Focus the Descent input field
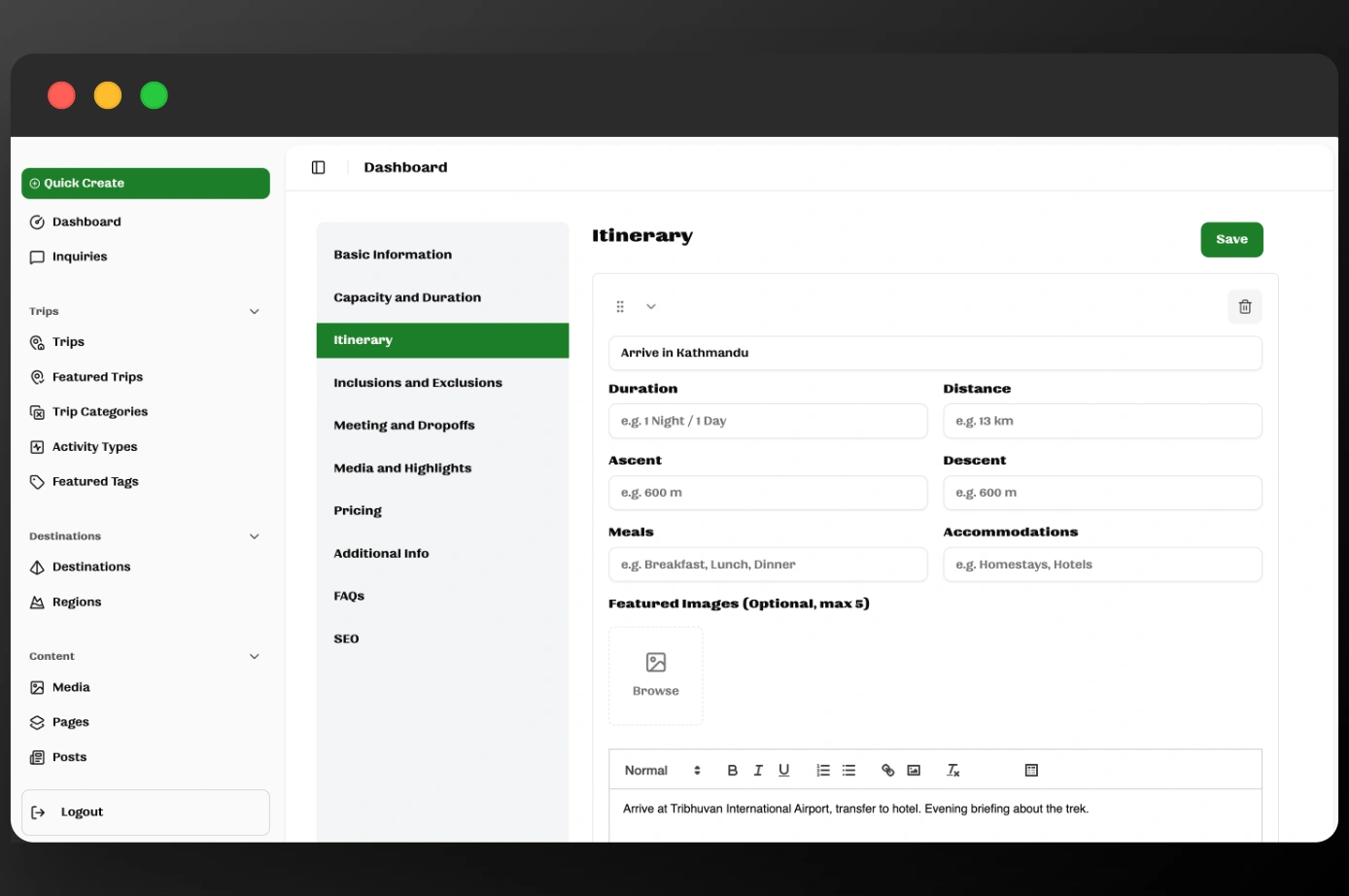This screenshot has height=896, width=1349. coord(1102,494)
